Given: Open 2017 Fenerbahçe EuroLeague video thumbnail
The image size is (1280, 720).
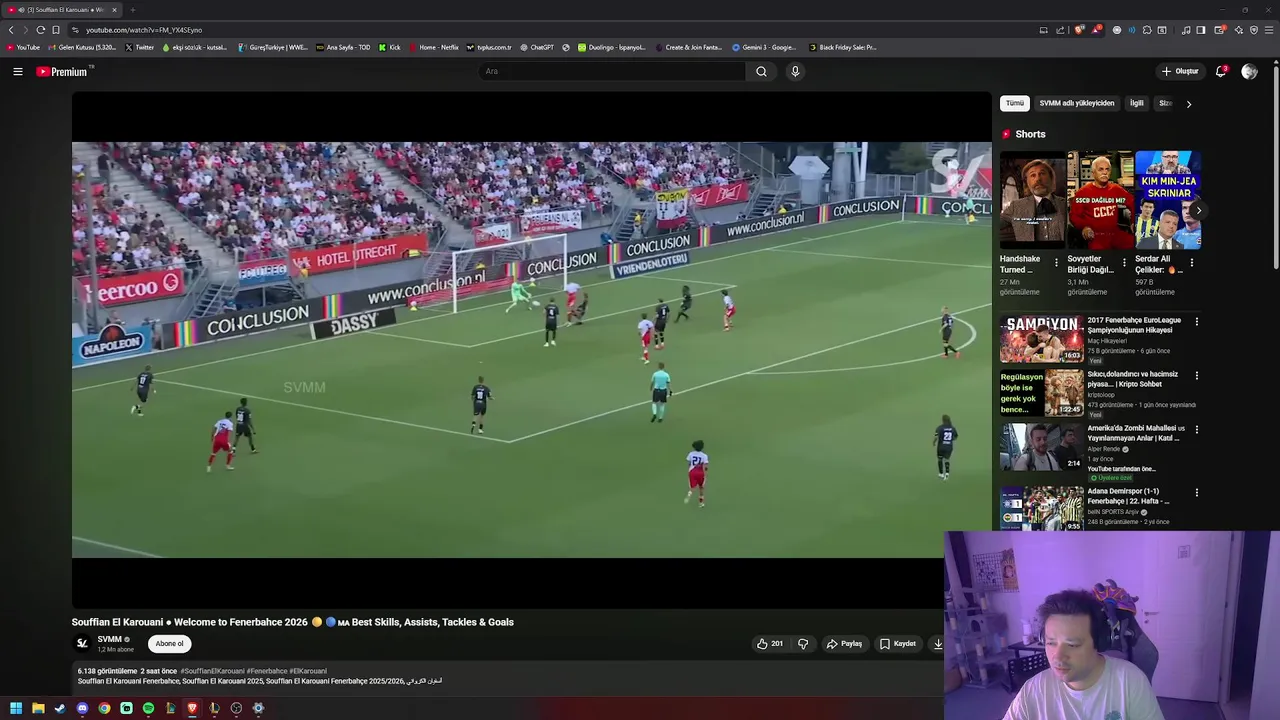Looking at the screenshot, I should click(x=1042, y=339).
